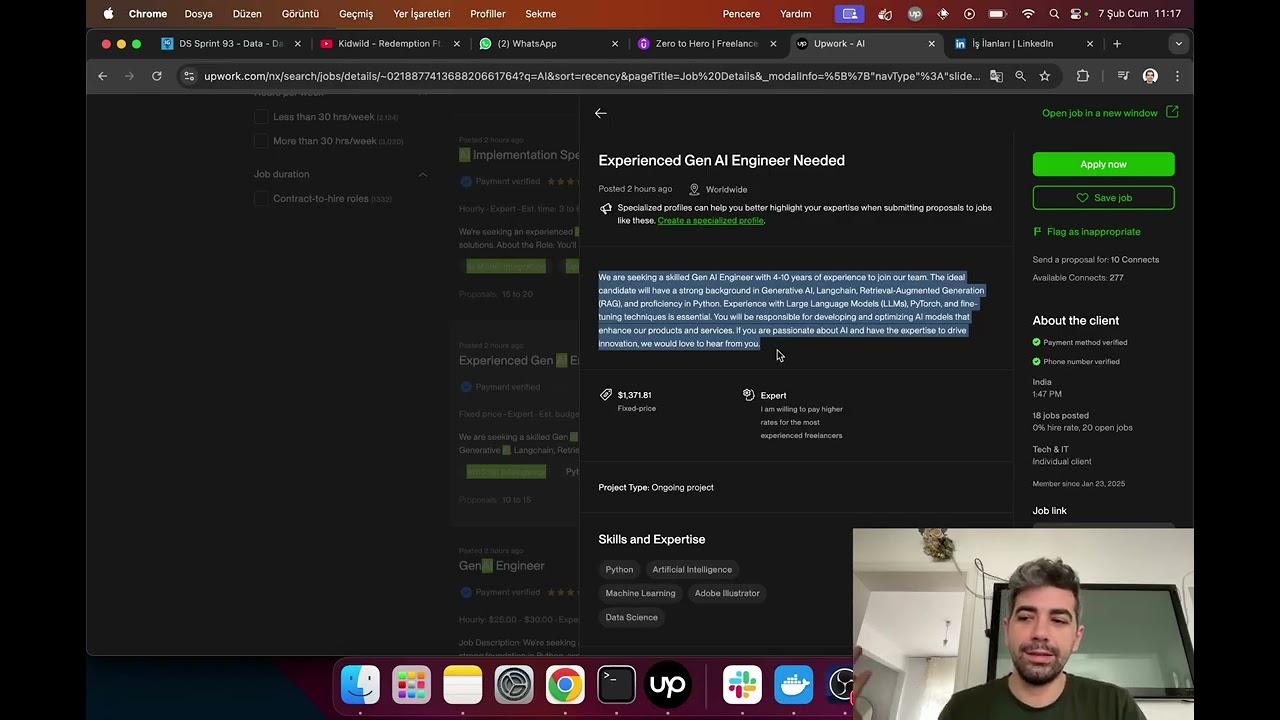Click the Machine Learning skill tag
1280x720 pixels.
click(640, 594)
